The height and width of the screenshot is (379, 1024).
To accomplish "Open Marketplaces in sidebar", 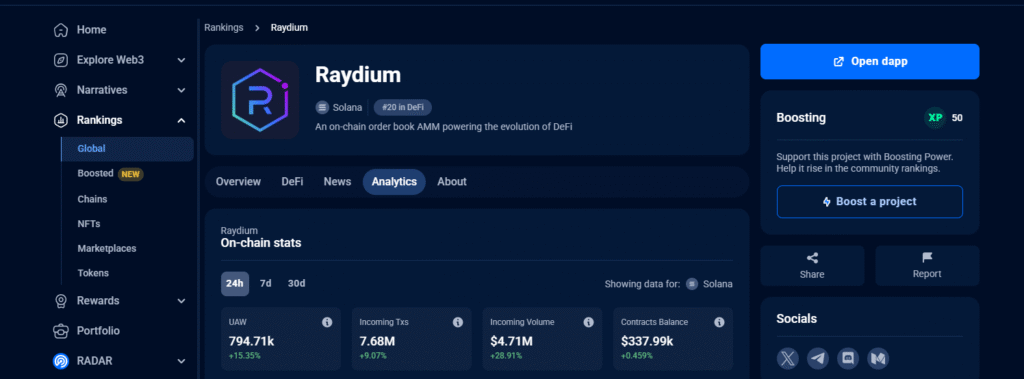I will 106,248.
